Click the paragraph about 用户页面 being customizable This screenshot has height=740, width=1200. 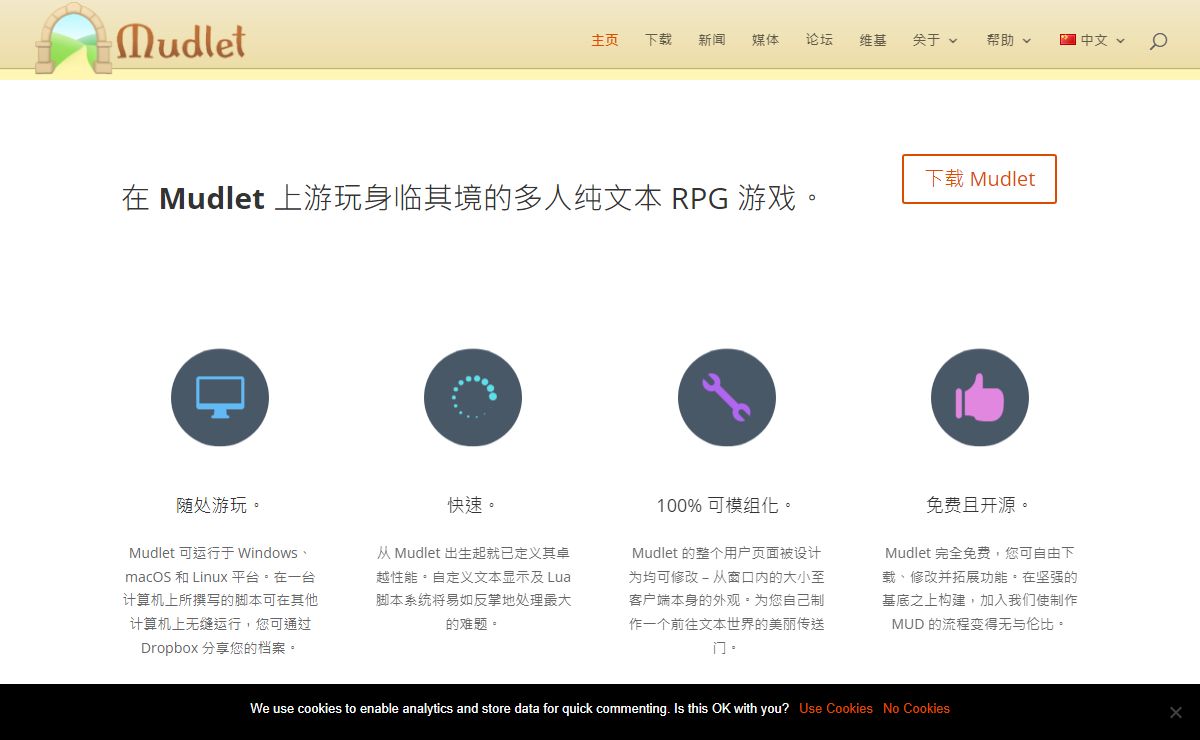(726, 600)
